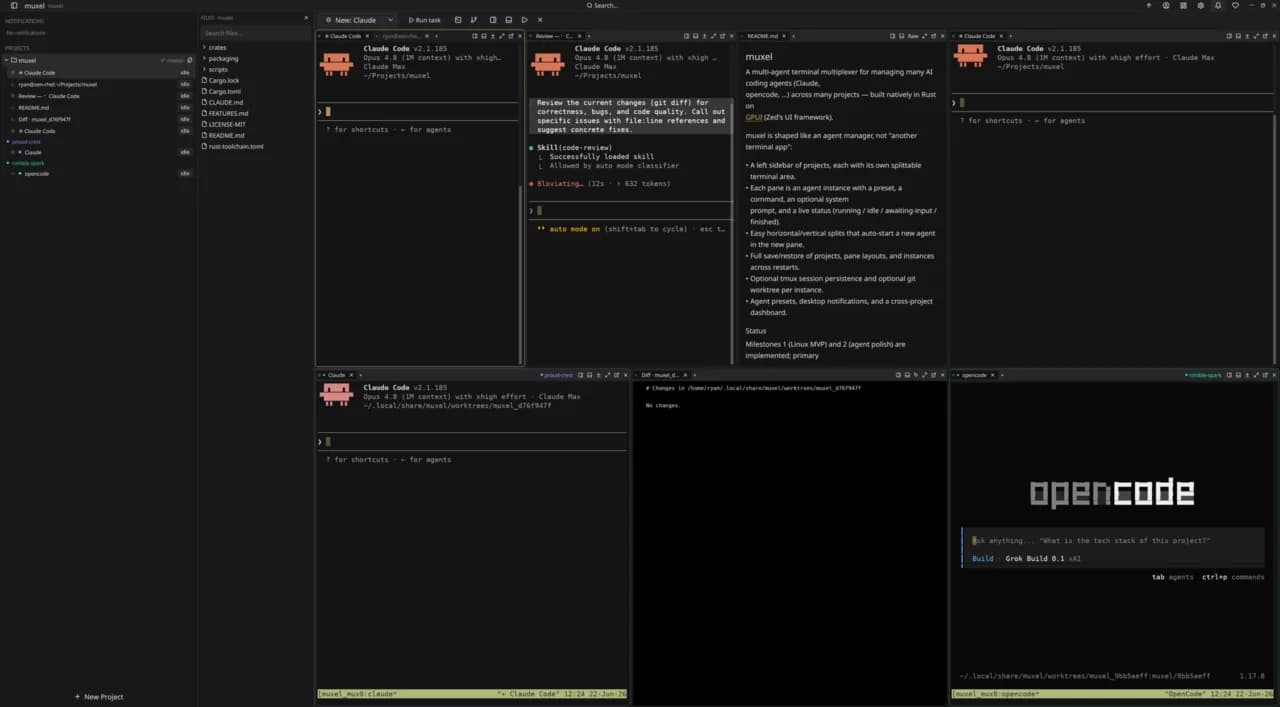Click the New Project button
This screenshot has width=1280, height=707.
click(99, 697)
